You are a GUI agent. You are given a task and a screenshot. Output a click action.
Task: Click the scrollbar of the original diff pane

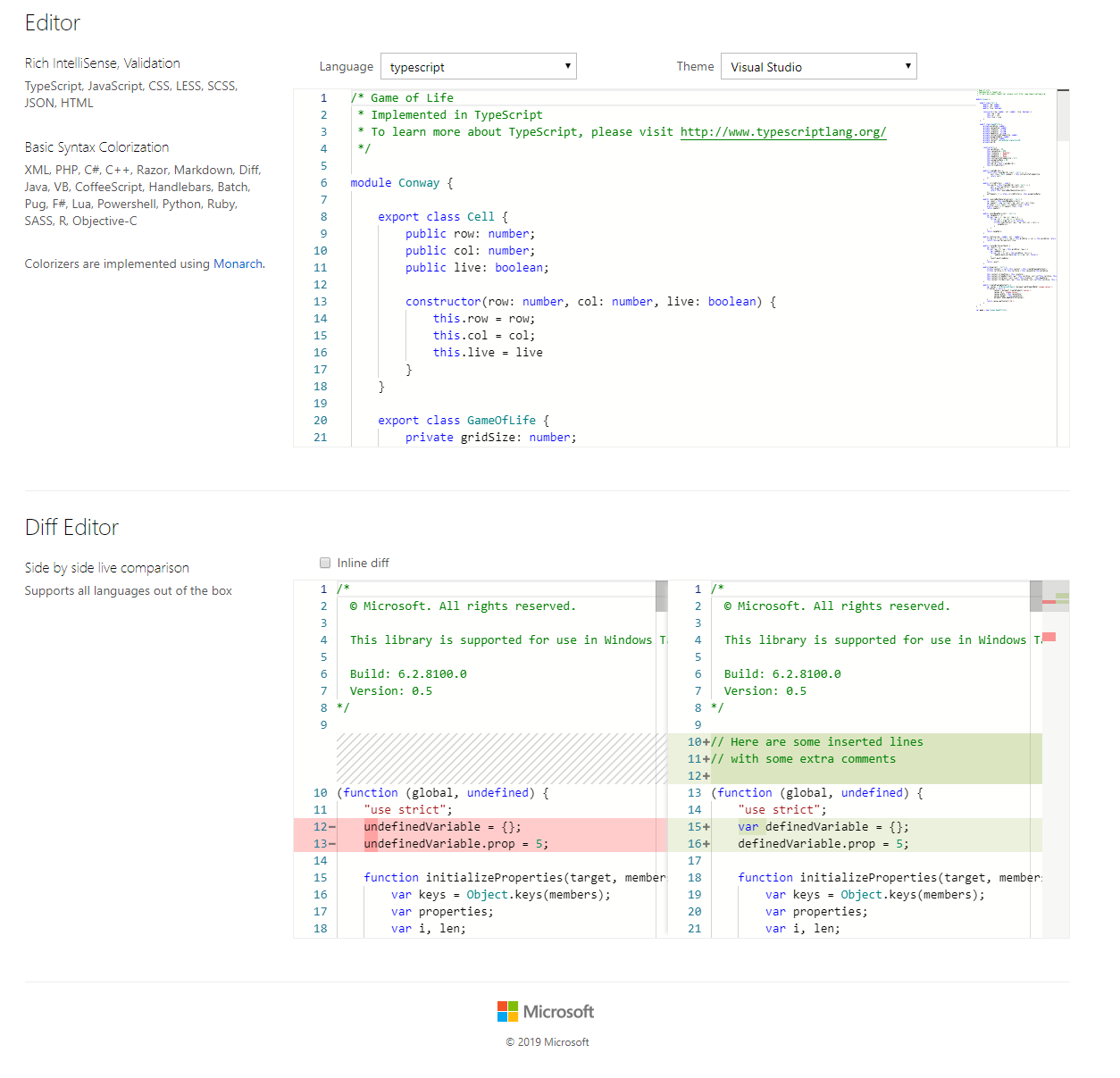(x=661, y=596)
